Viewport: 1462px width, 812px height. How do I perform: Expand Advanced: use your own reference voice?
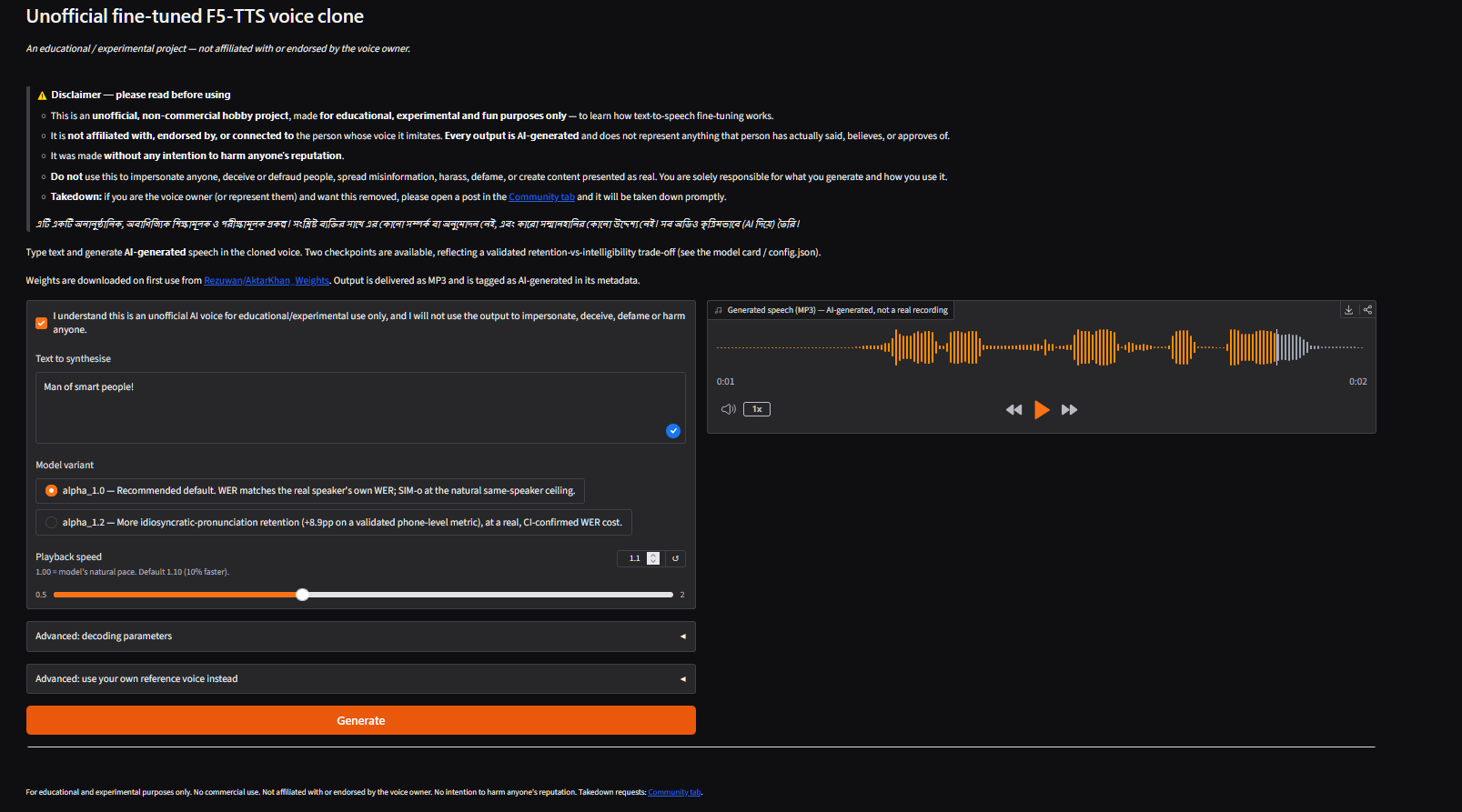click(361, 679)
